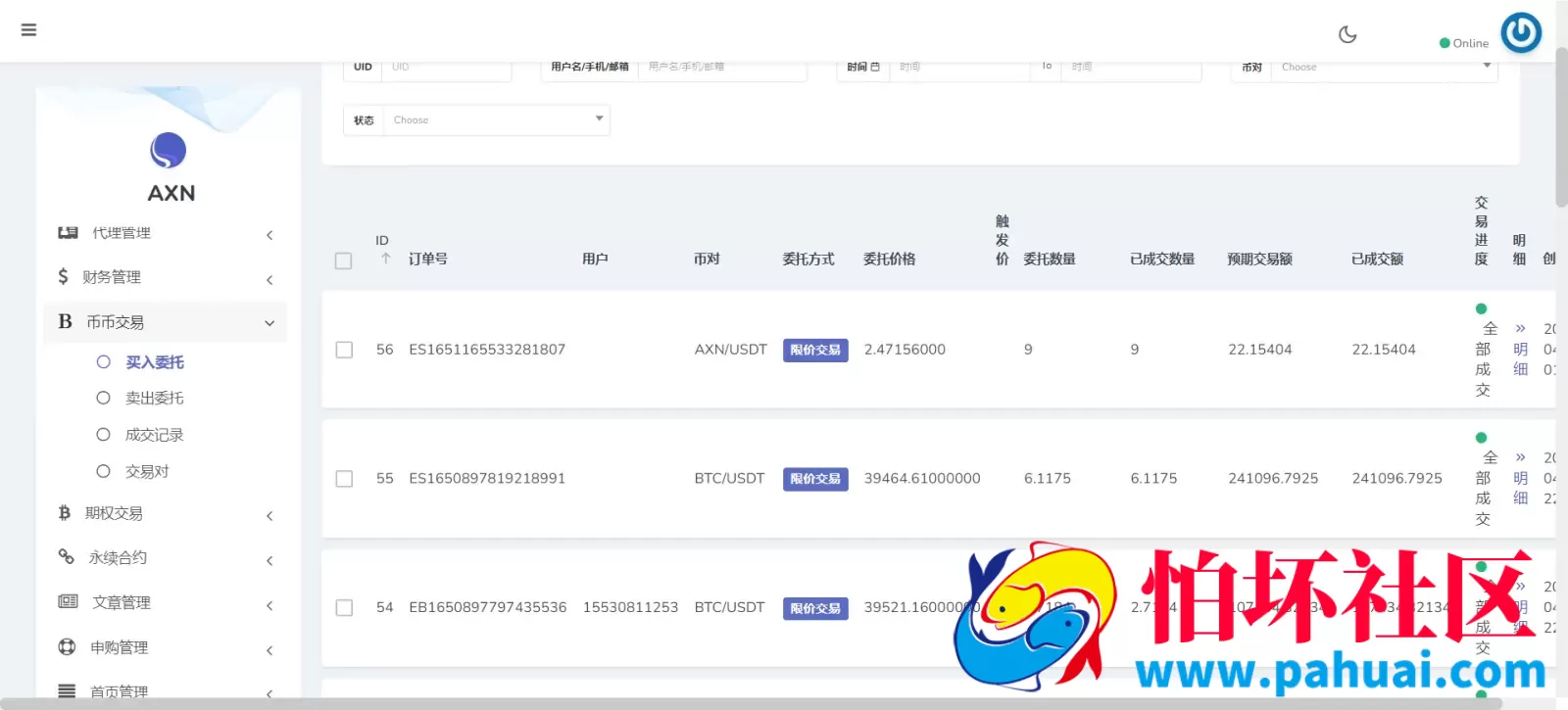
Task: Click the 财务管理 dollar icon
Action: tap(63, 277)
